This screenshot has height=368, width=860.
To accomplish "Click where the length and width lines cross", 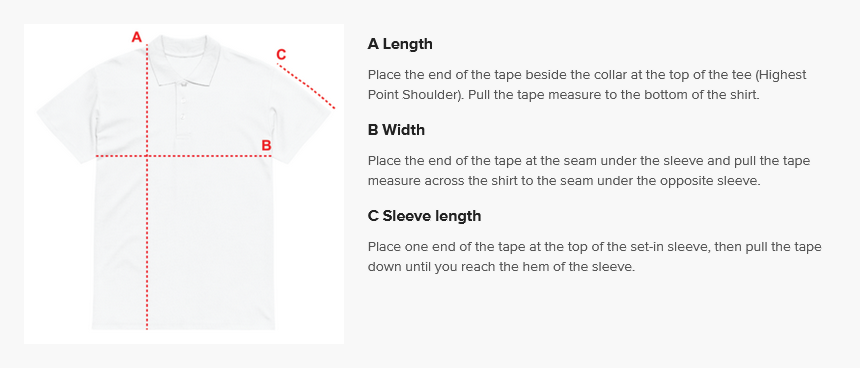I will pyautogui.click(x=147, y=156).
